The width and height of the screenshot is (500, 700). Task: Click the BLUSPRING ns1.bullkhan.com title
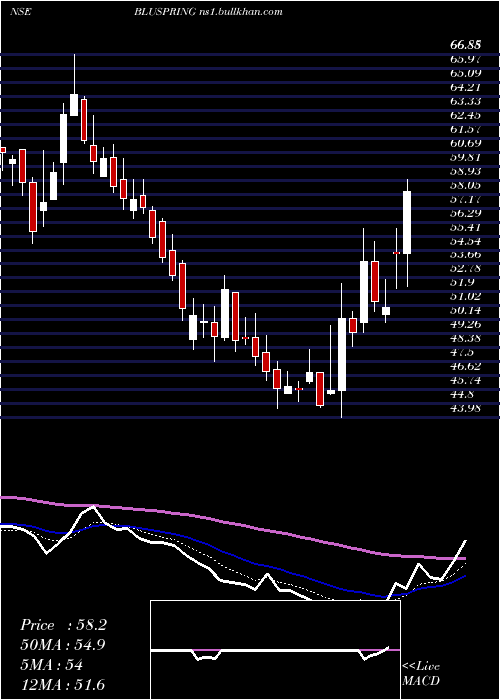click(x=208, y=12)
